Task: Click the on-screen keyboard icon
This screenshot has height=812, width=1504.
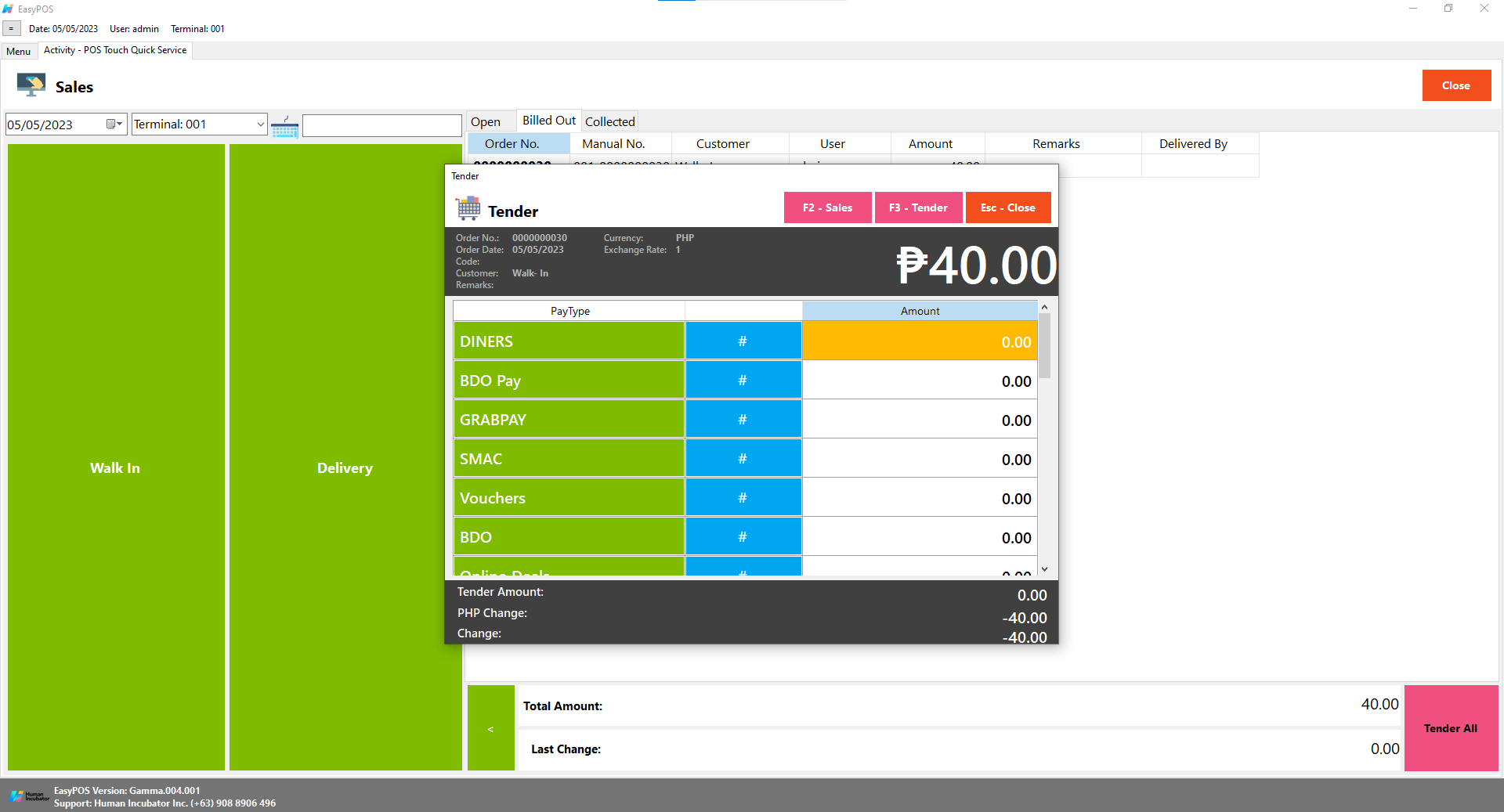Action: point(285,126)
